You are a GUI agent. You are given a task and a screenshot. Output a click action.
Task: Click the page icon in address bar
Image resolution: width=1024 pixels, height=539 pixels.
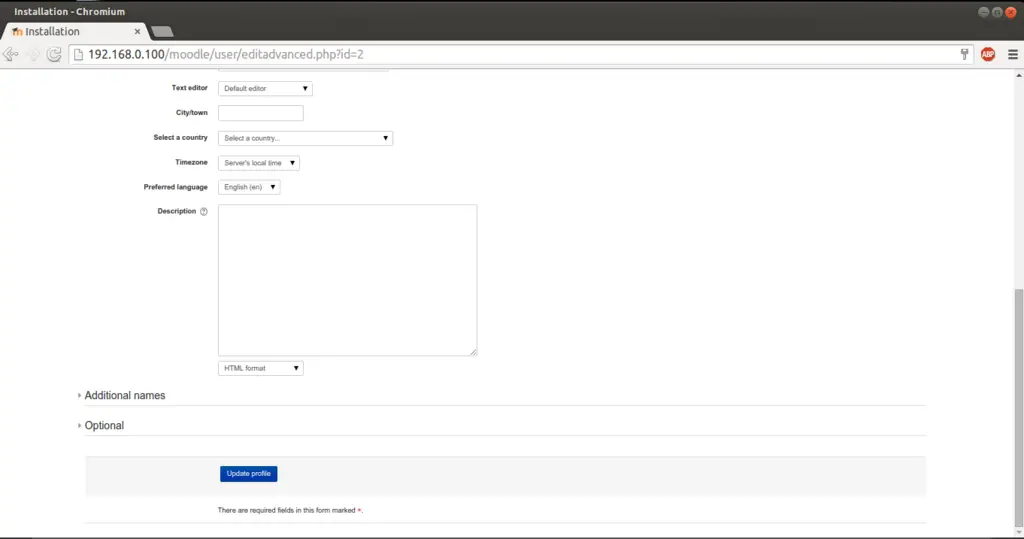[78, 54]
